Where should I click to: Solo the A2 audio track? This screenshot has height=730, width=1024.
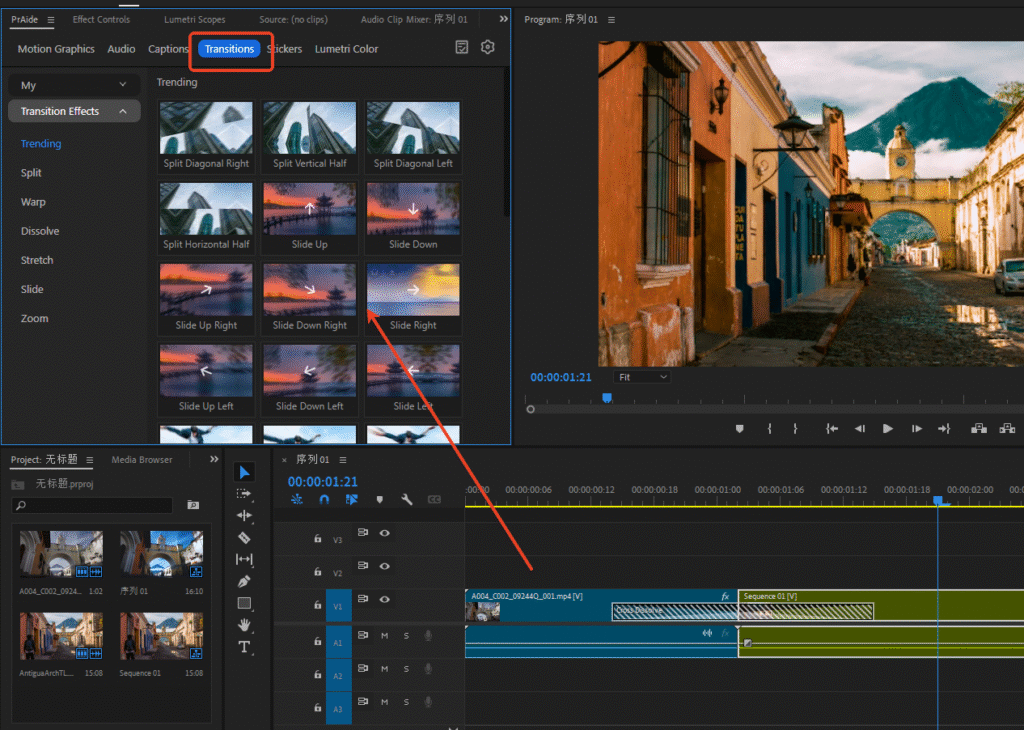pyautogui.click(x=407, y=668)
